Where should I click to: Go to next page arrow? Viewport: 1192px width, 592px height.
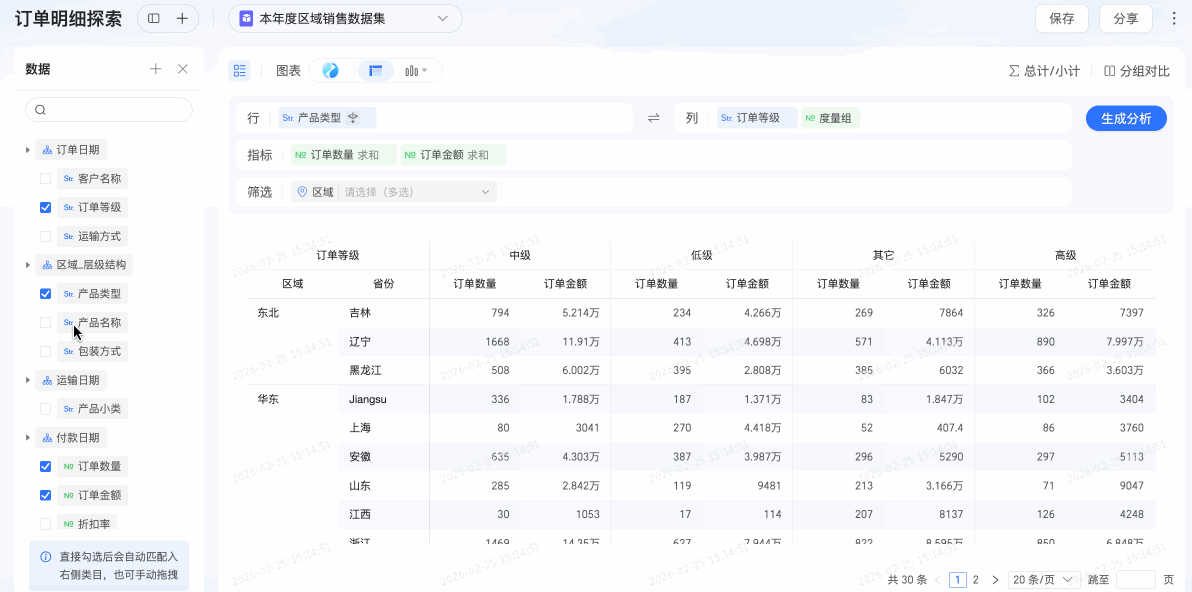[995, 580]
